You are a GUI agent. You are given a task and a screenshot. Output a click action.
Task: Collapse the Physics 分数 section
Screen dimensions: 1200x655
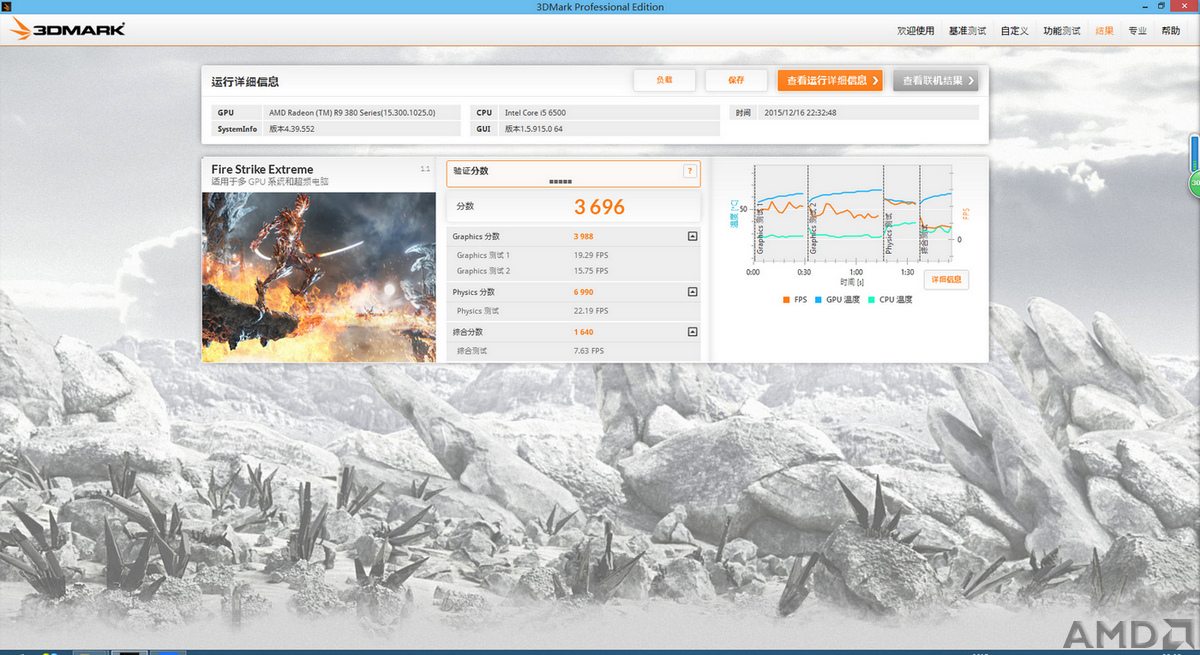[691, 292]
